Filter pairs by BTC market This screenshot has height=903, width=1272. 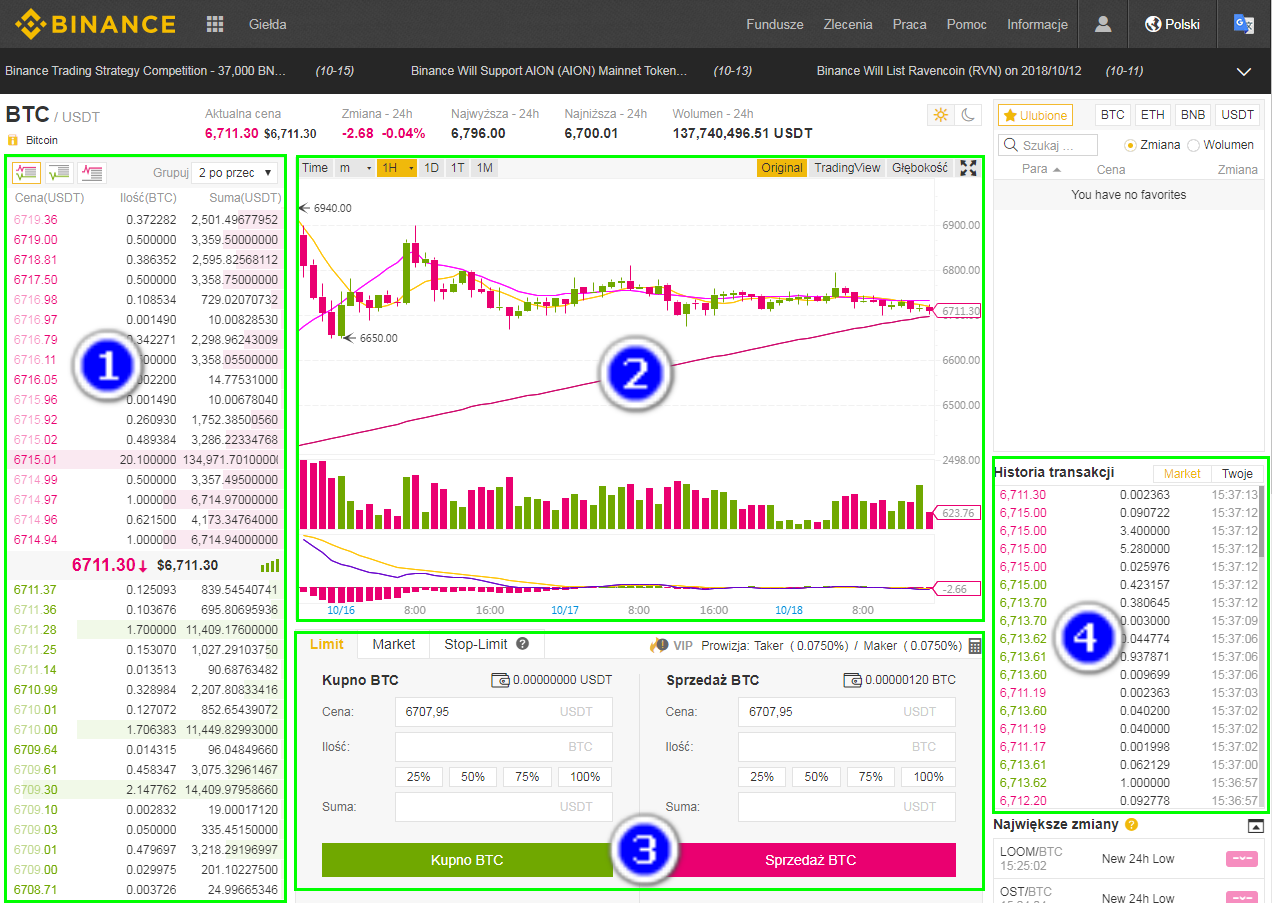1113,115
